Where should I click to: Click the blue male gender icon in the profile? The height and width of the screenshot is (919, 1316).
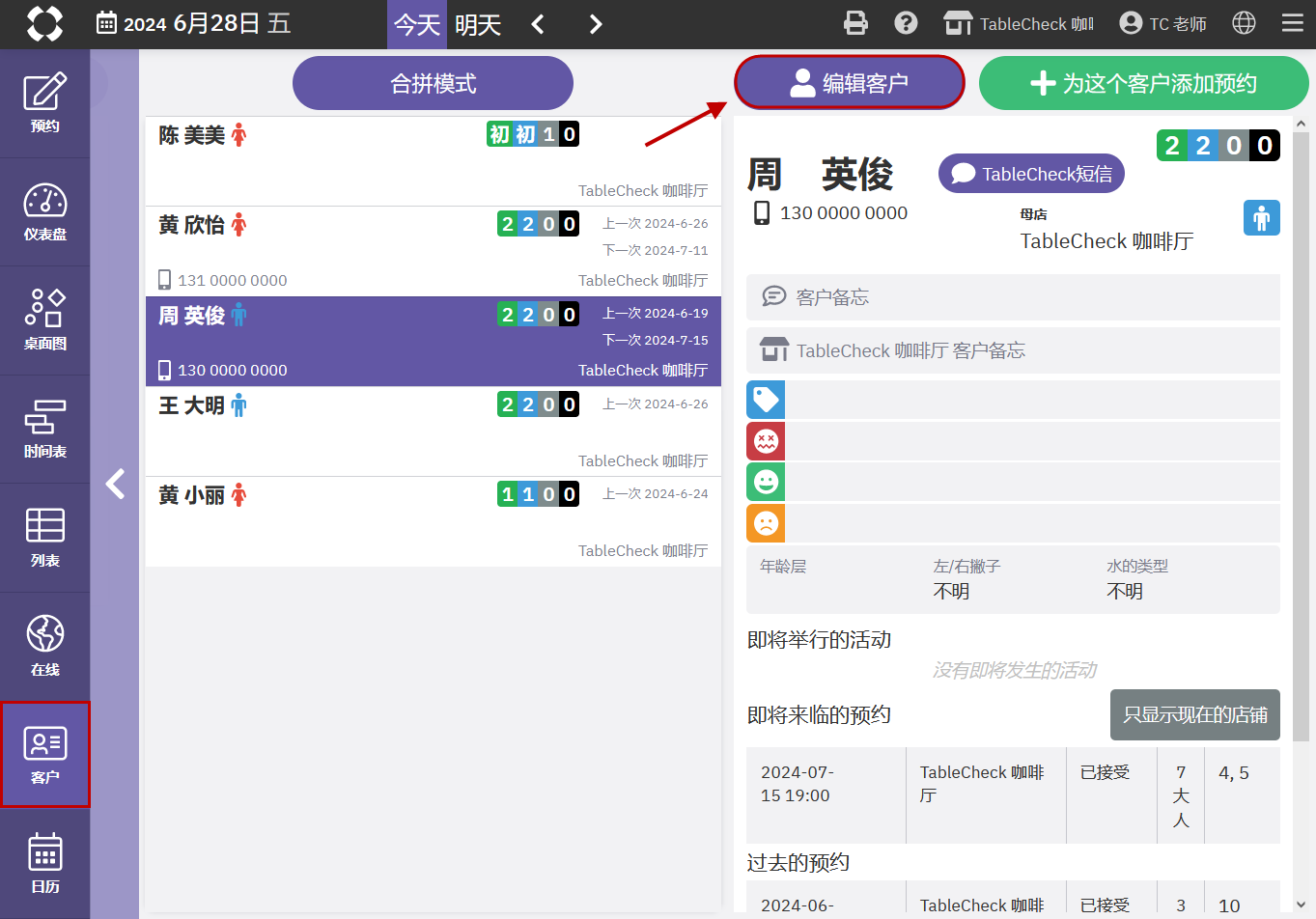click(1262, 218)
